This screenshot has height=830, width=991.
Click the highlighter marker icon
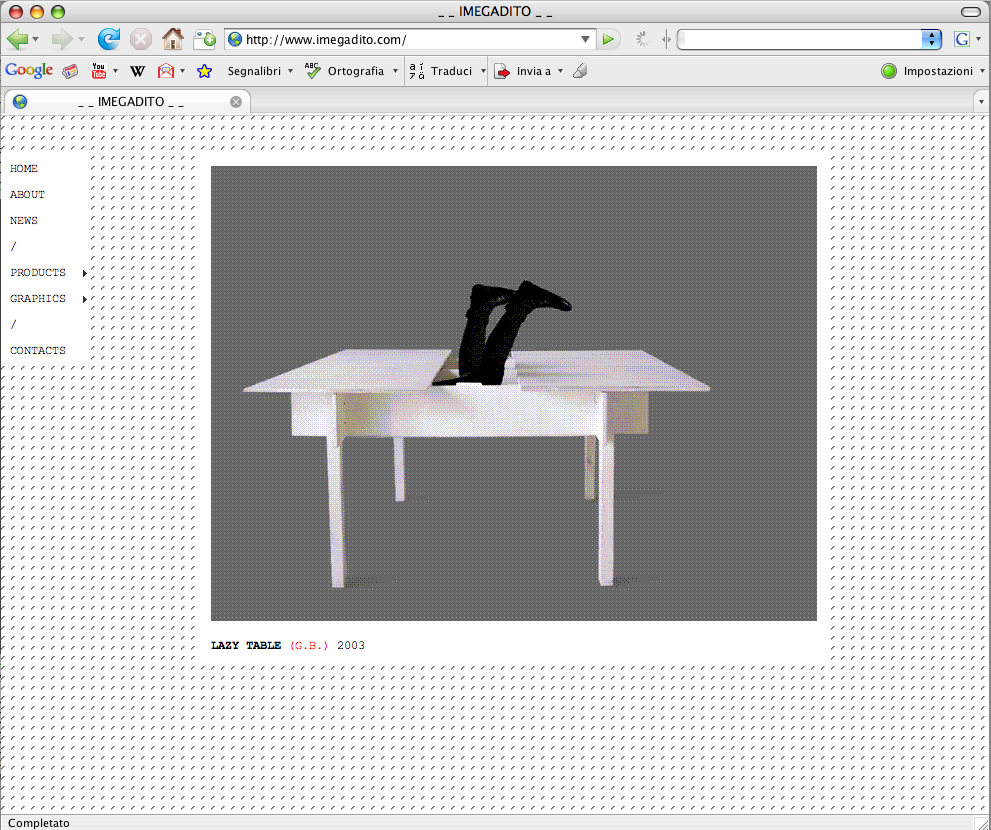580,71
